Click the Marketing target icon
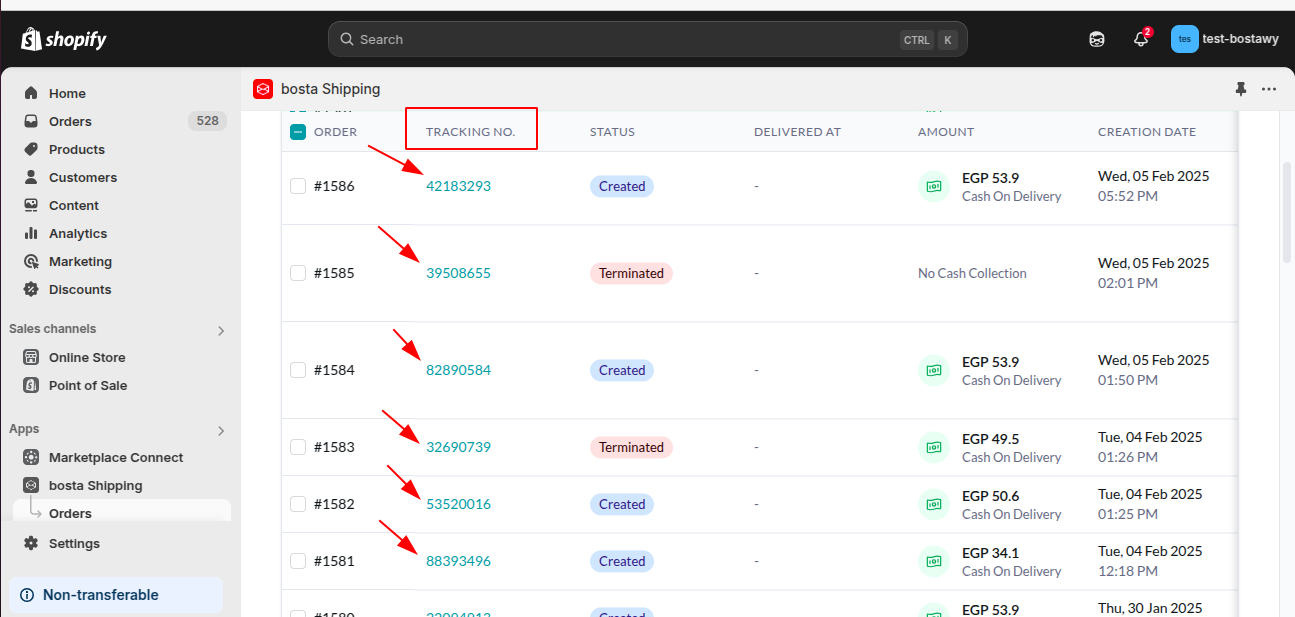 tap(31, 261)
